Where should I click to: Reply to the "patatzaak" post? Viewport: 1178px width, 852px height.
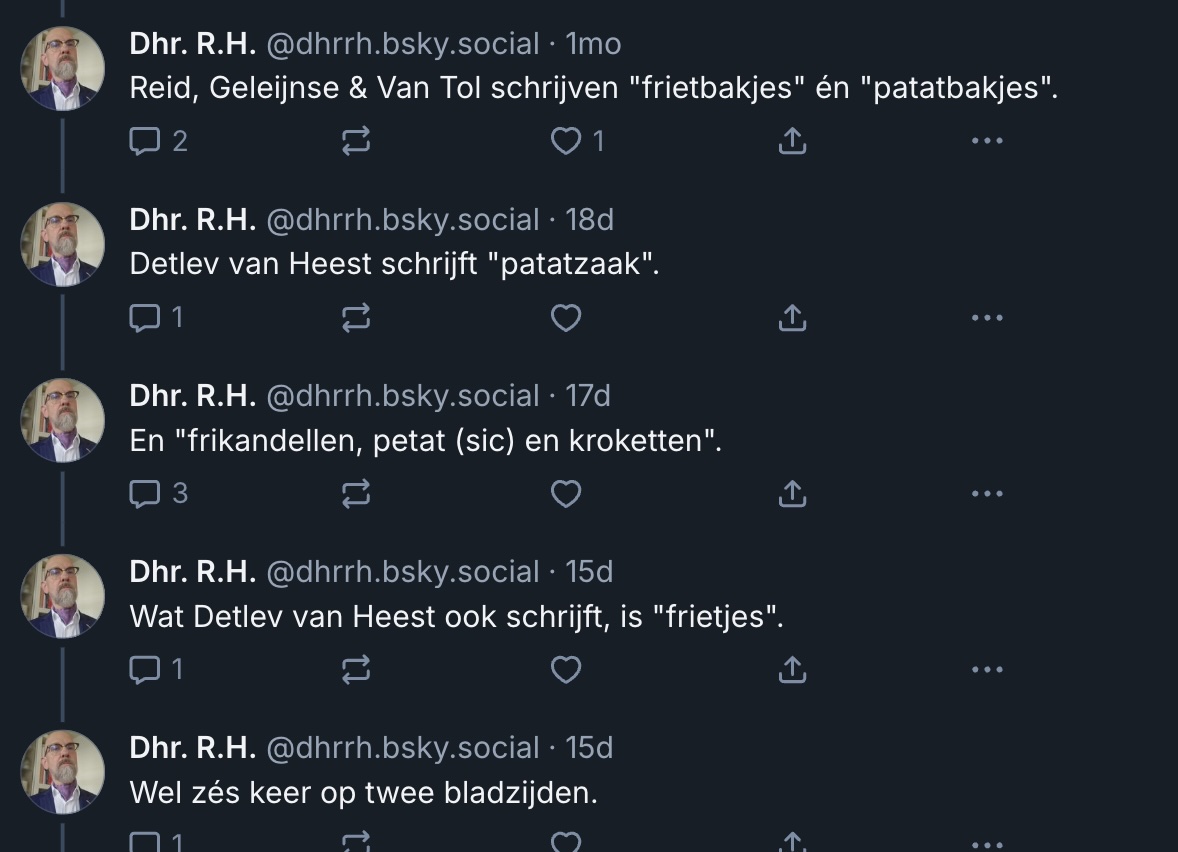146,318
